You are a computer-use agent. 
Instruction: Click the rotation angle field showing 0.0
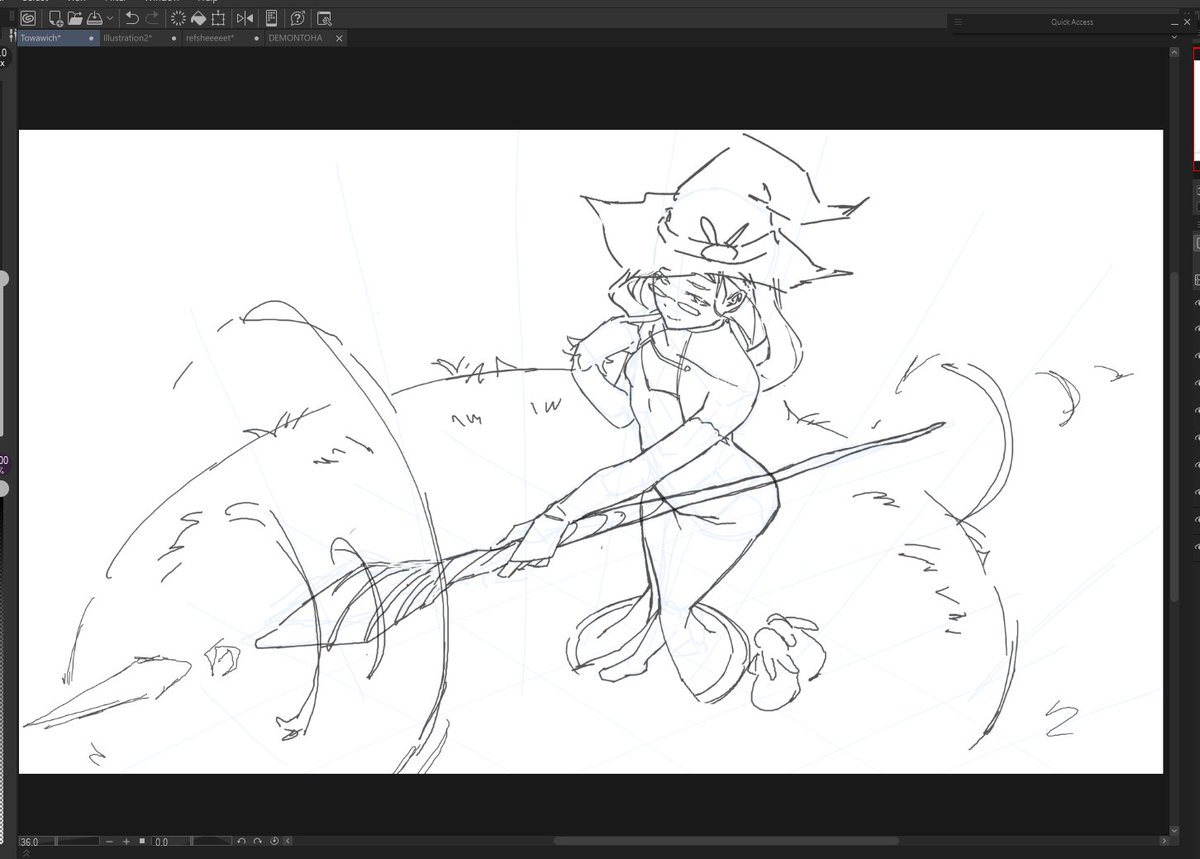tap(171, 842)
